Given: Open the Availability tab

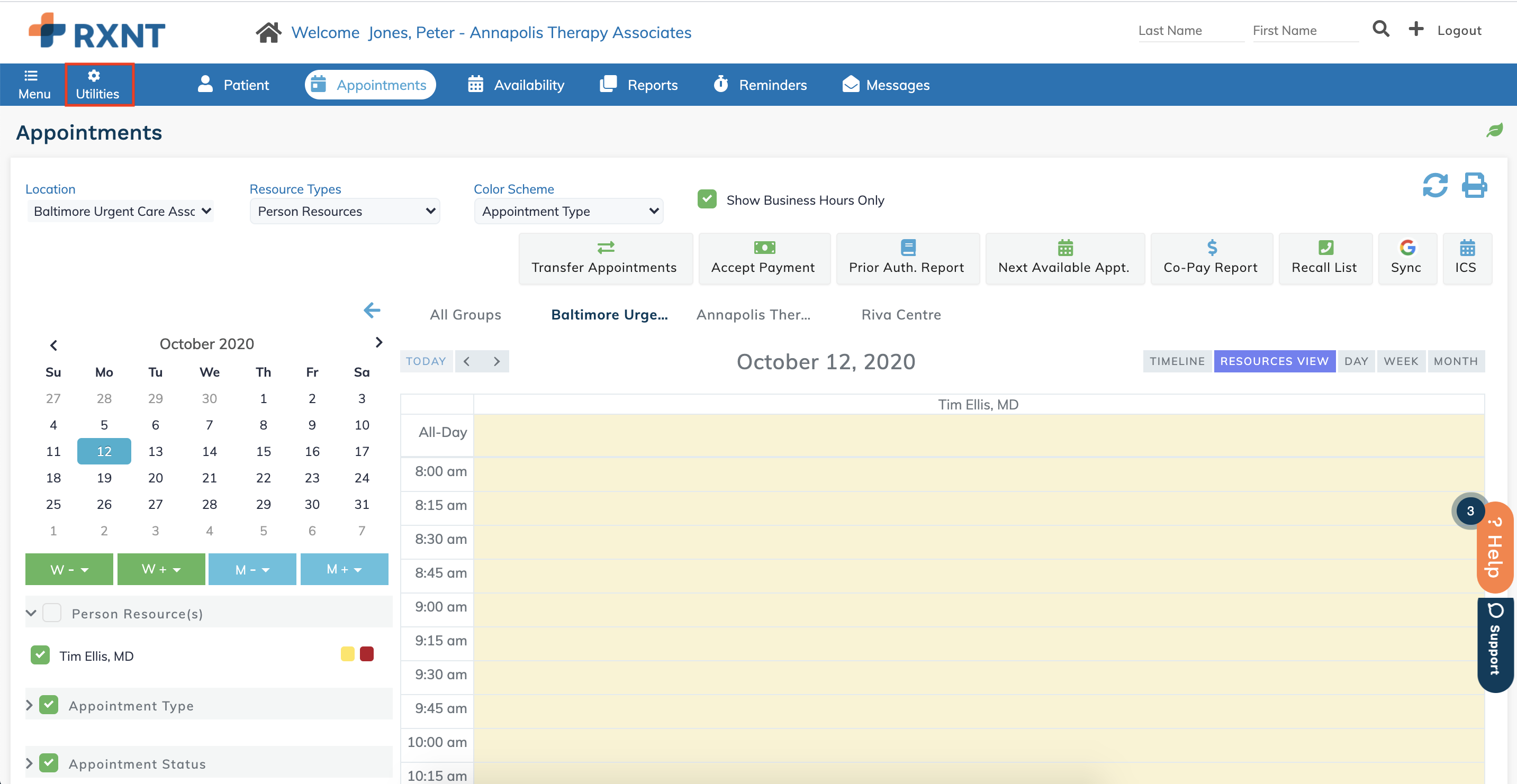Looking at the screenshot, I should [516, 85].
